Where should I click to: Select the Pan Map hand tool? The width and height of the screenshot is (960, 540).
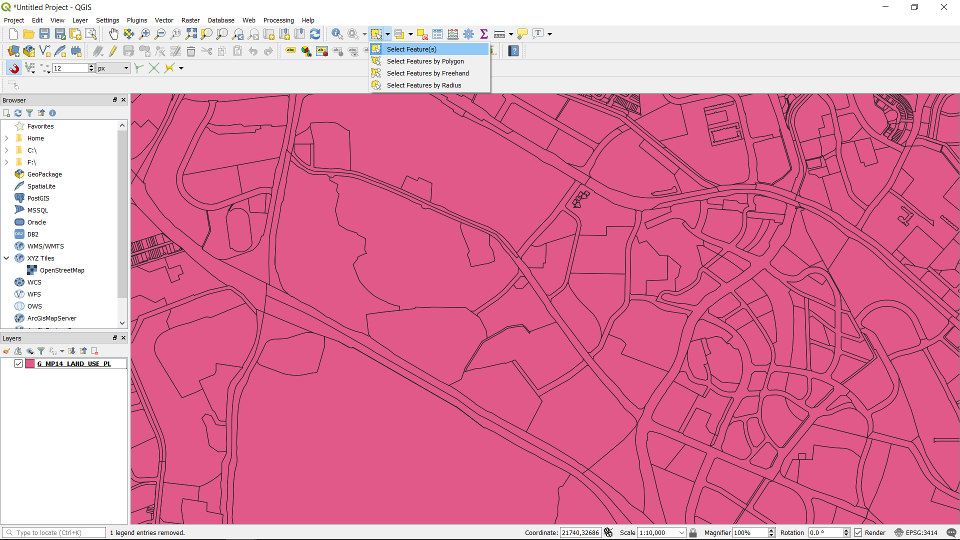[x=113, y=34]
